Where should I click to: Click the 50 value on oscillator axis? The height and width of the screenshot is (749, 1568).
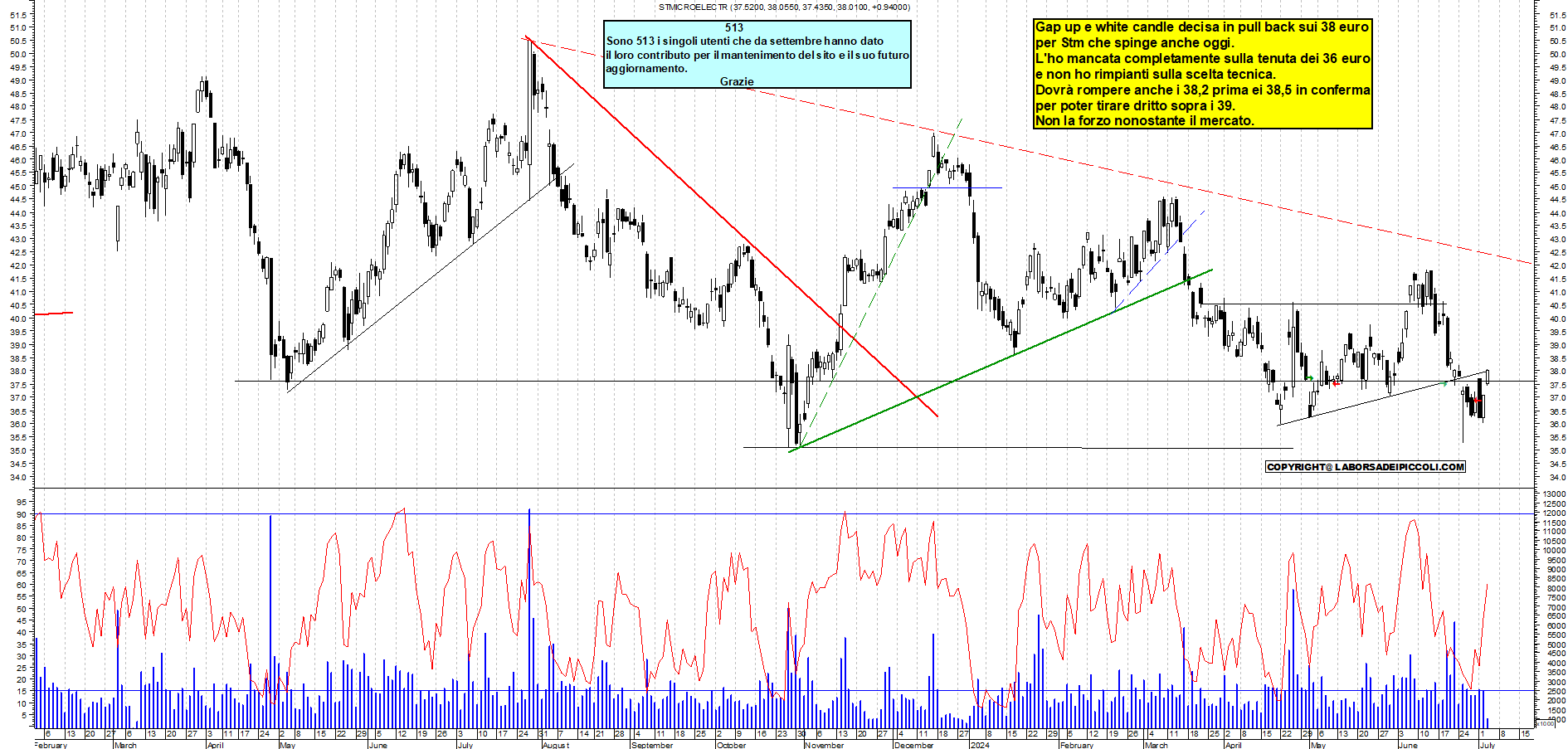(x=22, y=609)
